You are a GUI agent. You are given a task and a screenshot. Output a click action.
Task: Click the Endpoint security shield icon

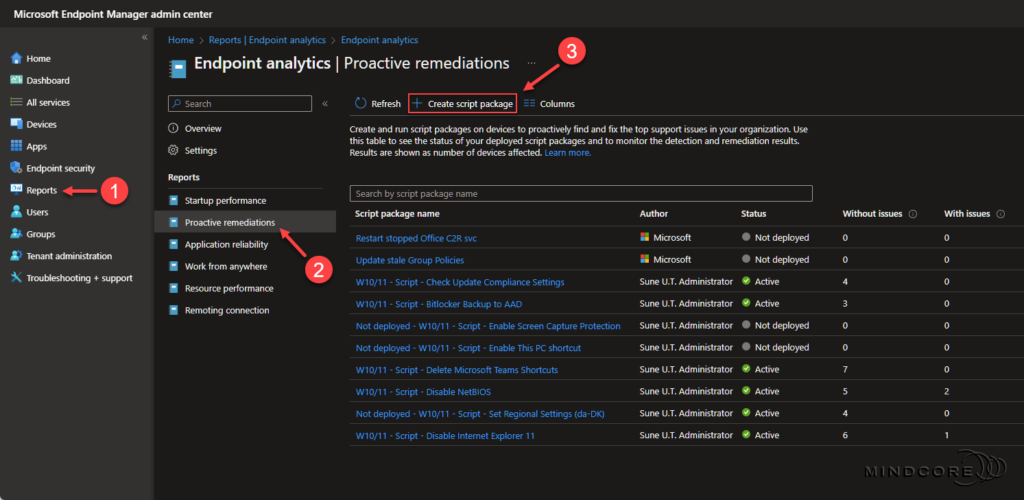[17, 168]
